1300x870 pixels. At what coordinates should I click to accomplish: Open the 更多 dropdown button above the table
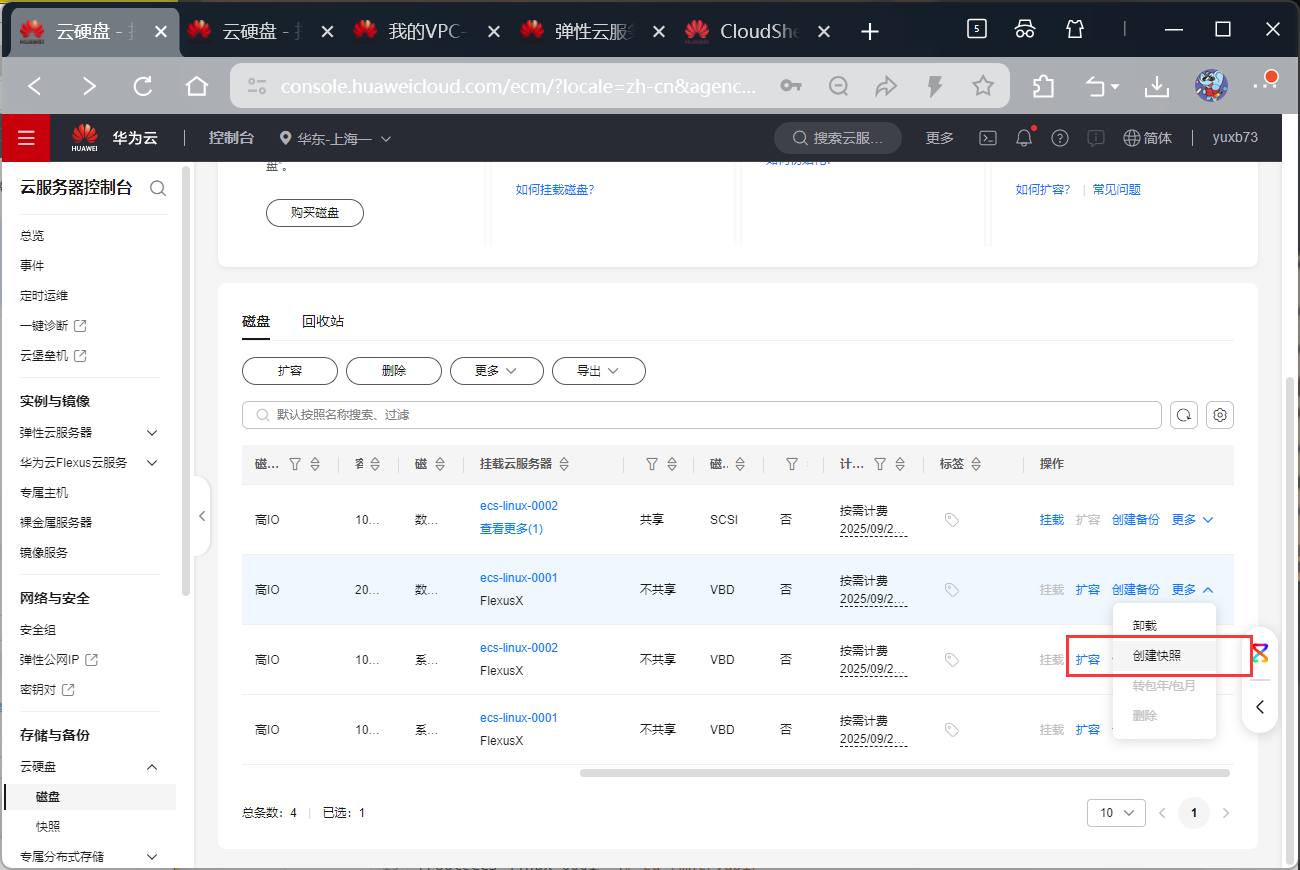497,371
